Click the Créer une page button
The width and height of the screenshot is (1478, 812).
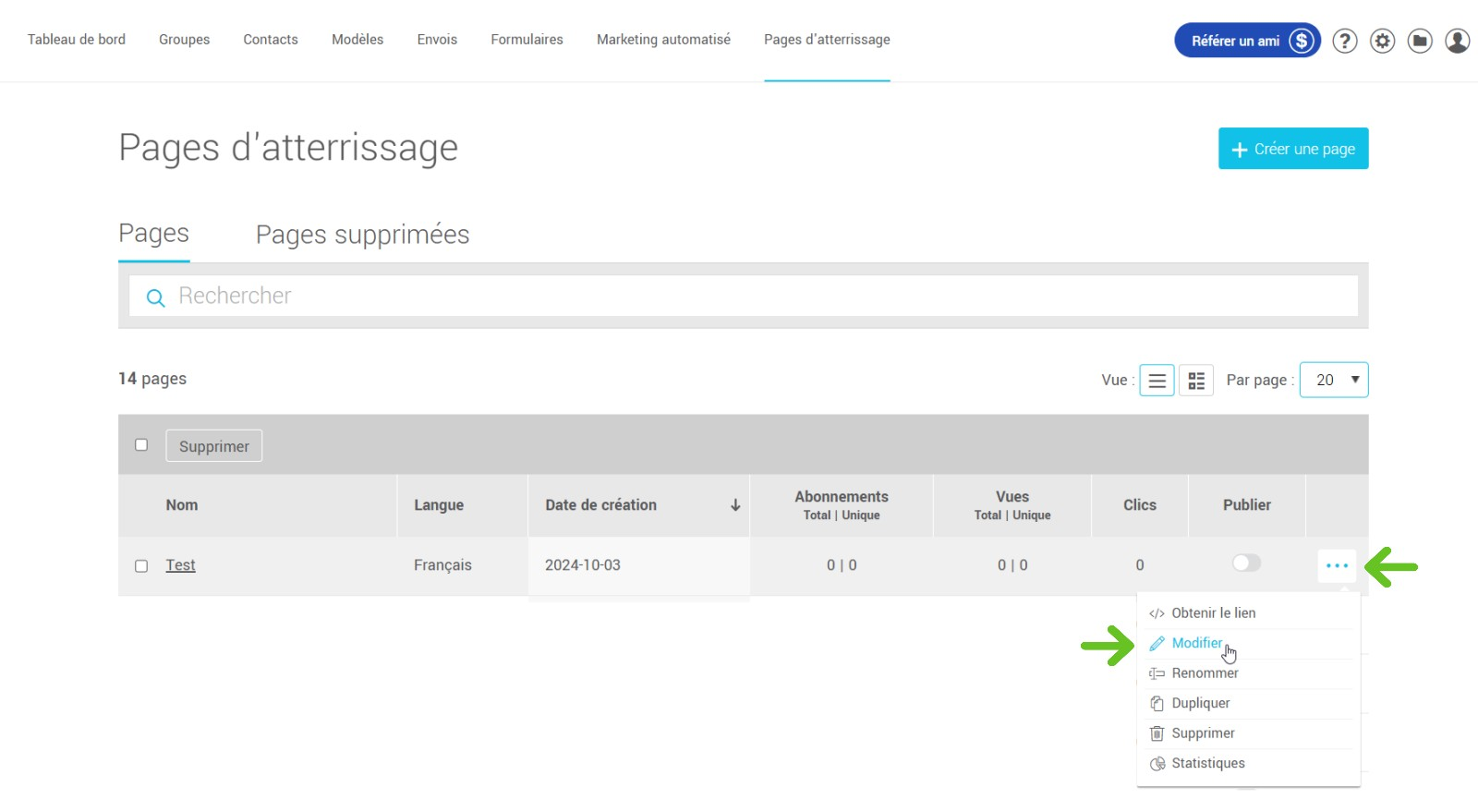tap(1292, 149)
